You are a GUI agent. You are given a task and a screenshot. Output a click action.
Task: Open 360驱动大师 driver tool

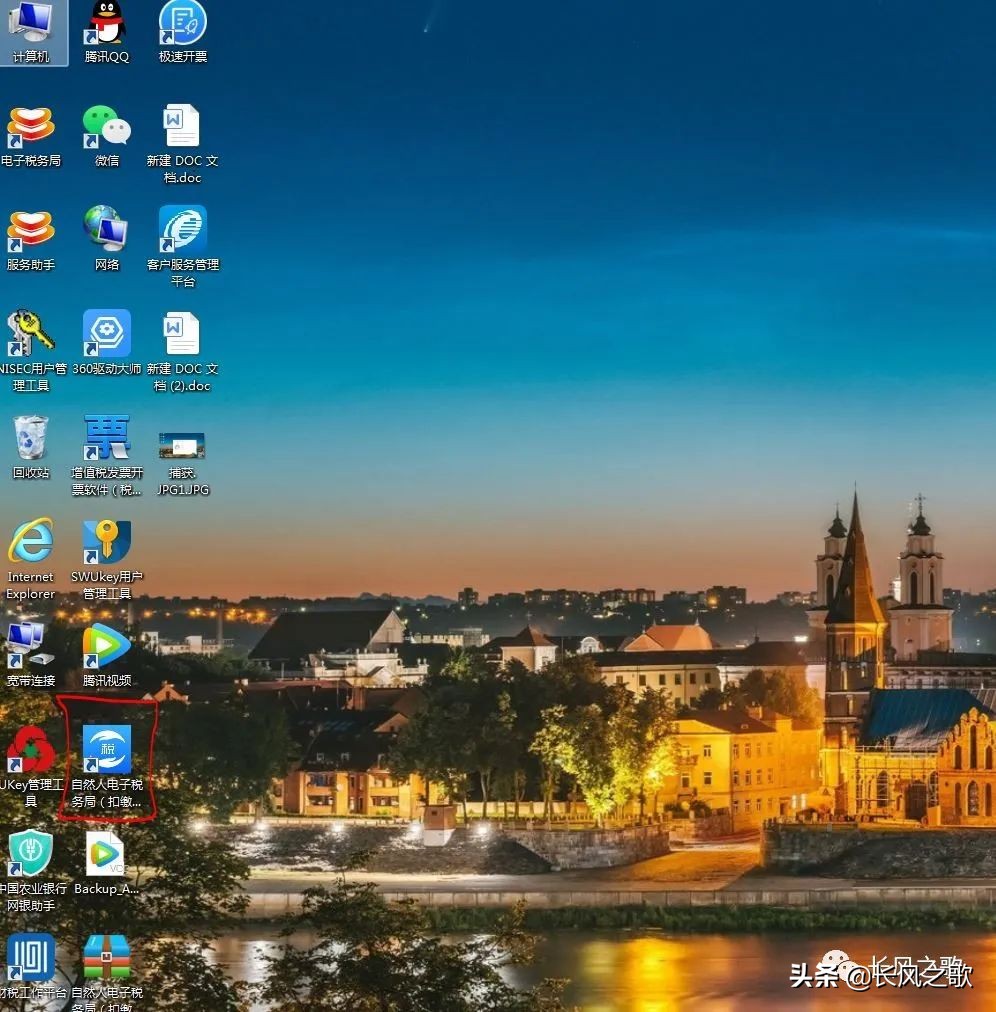coord(107,334)
